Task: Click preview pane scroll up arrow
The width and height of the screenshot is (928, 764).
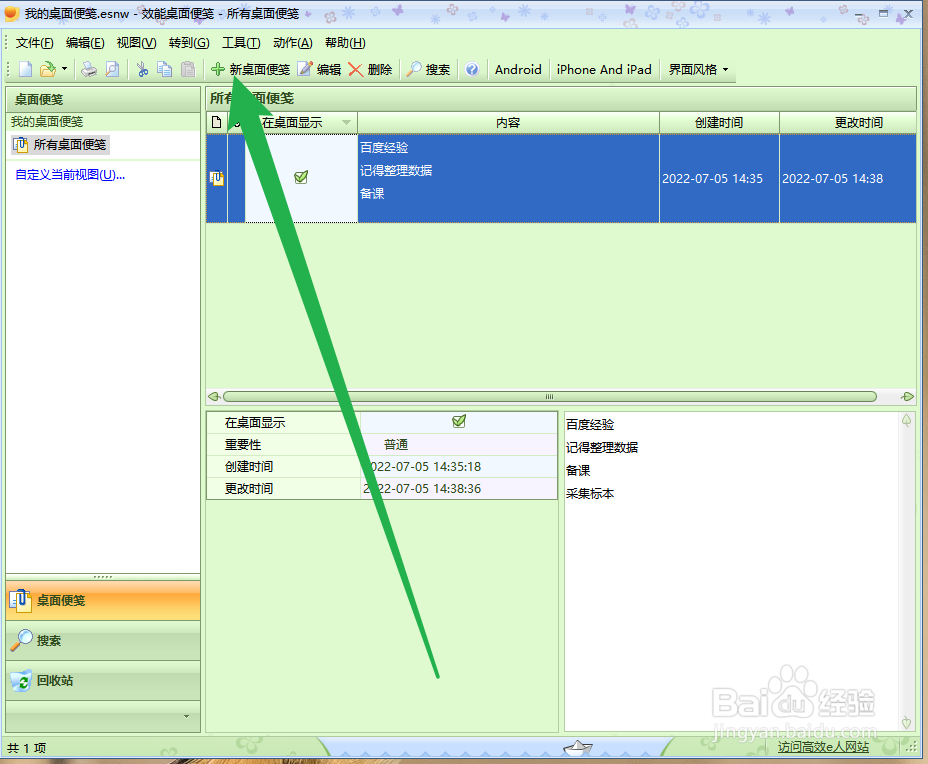Action: coord(906,420)
